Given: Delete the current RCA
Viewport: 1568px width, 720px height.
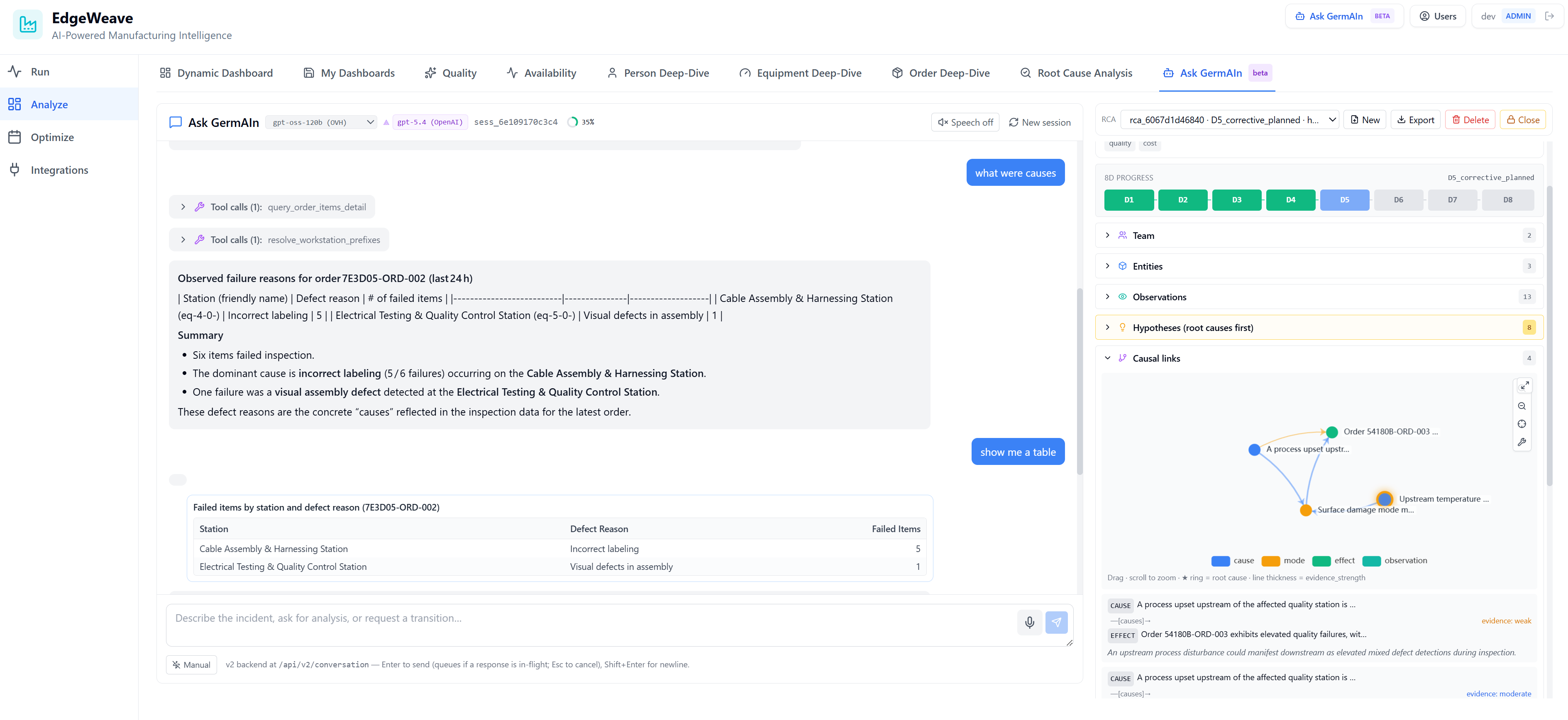Looking at the screenshot, I should [x=1470, y=120].
